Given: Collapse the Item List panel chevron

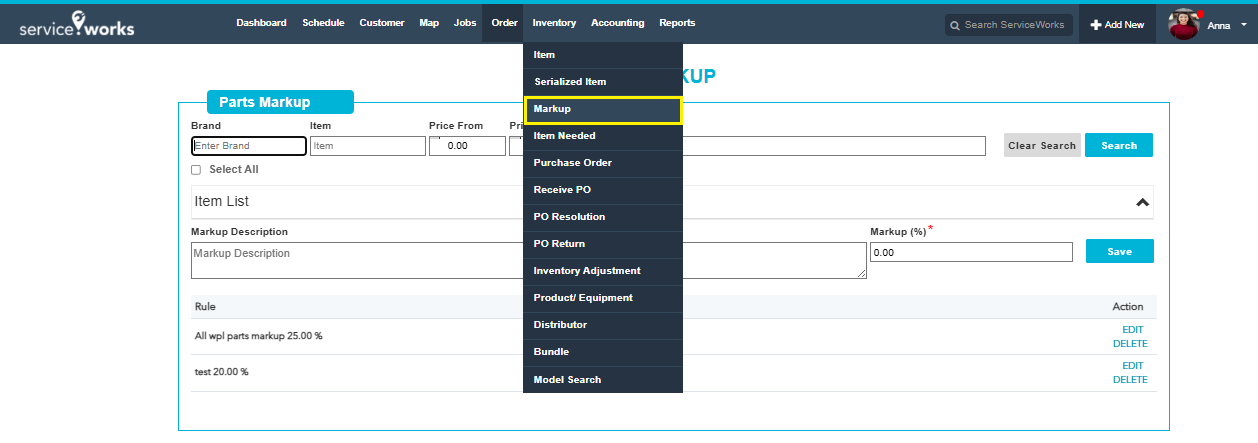Looking at the screenshot, I should point(1142,202).
